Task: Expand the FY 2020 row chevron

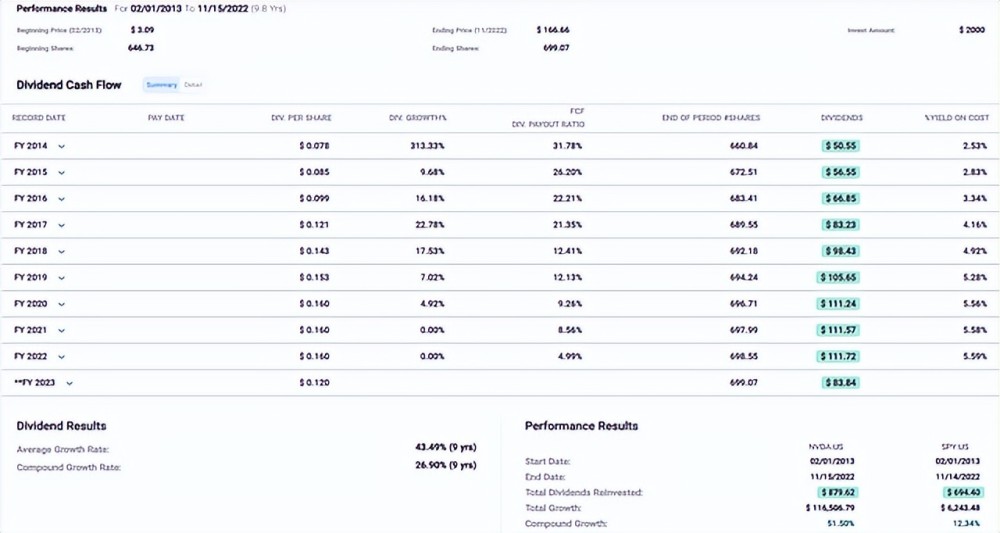Action: coord(62,303)
